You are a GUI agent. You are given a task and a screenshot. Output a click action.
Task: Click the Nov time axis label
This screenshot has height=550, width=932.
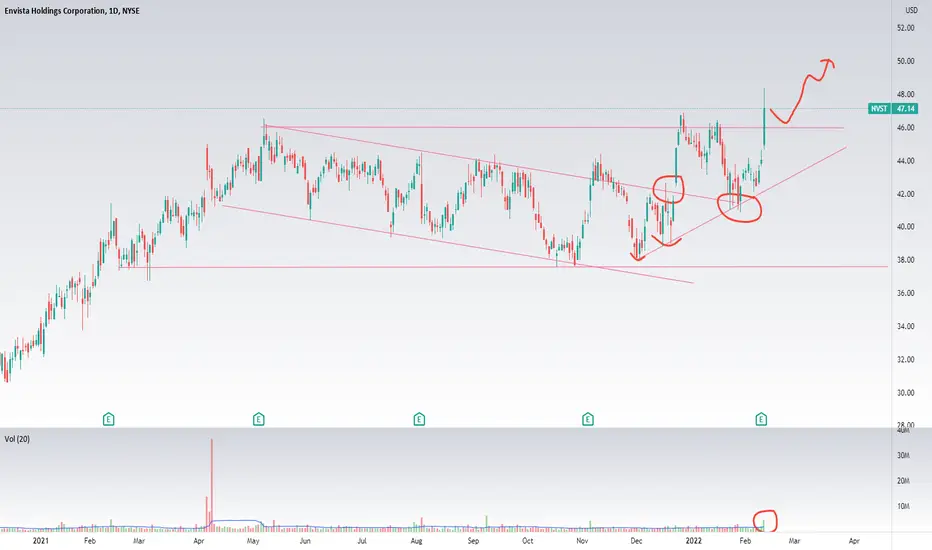point(582,541)
